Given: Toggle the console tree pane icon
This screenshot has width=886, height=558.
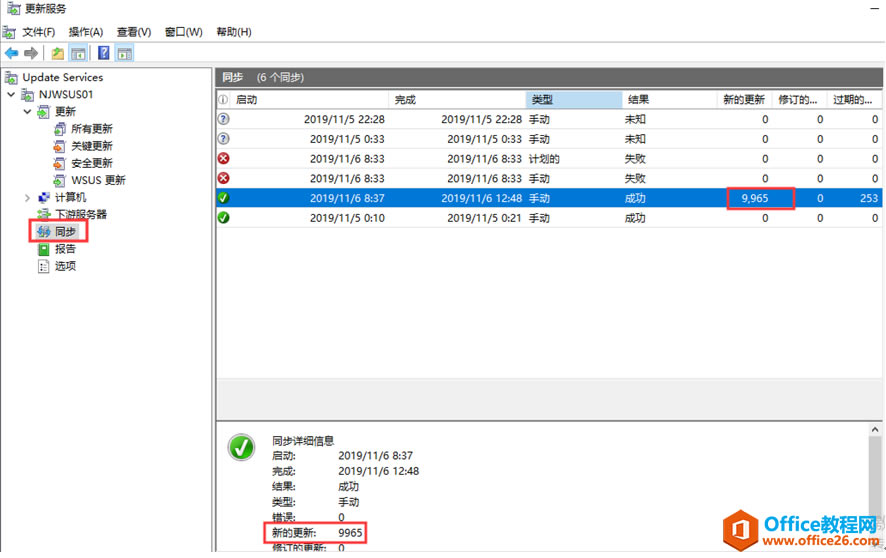Looking at the screenshot, I should pyautogui.click(x=78, y=54).
